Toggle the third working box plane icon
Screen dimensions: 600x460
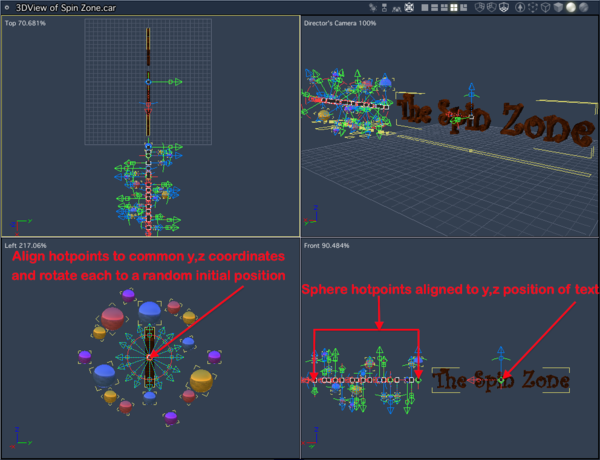pyautogui.click(x=504, y=7)
